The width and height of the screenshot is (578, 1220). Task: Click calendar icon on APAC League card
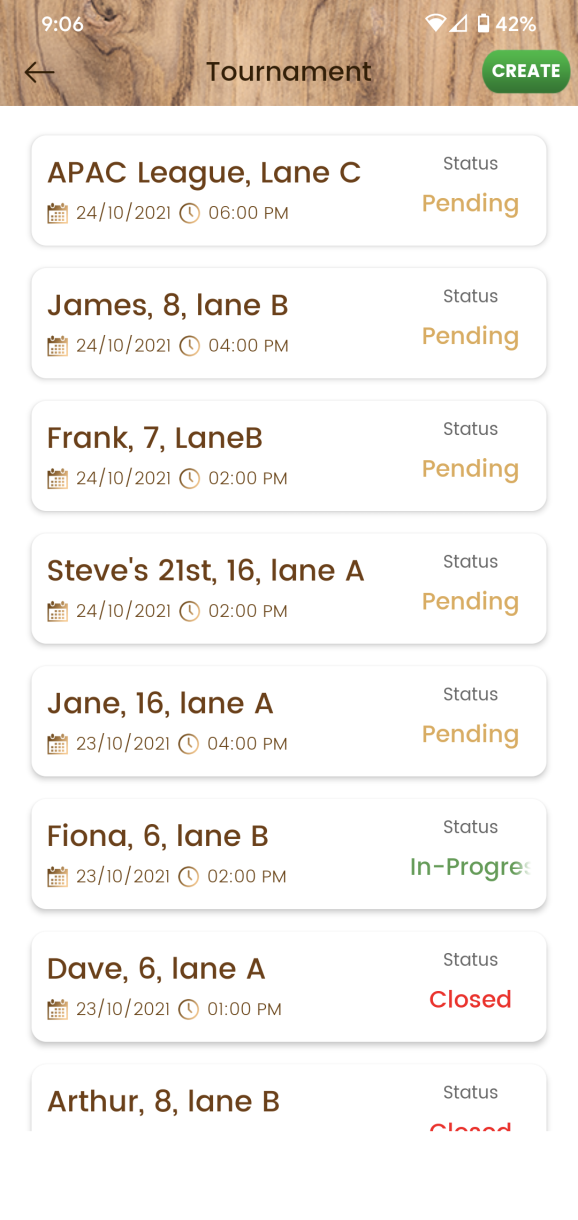tap(58, 213)
